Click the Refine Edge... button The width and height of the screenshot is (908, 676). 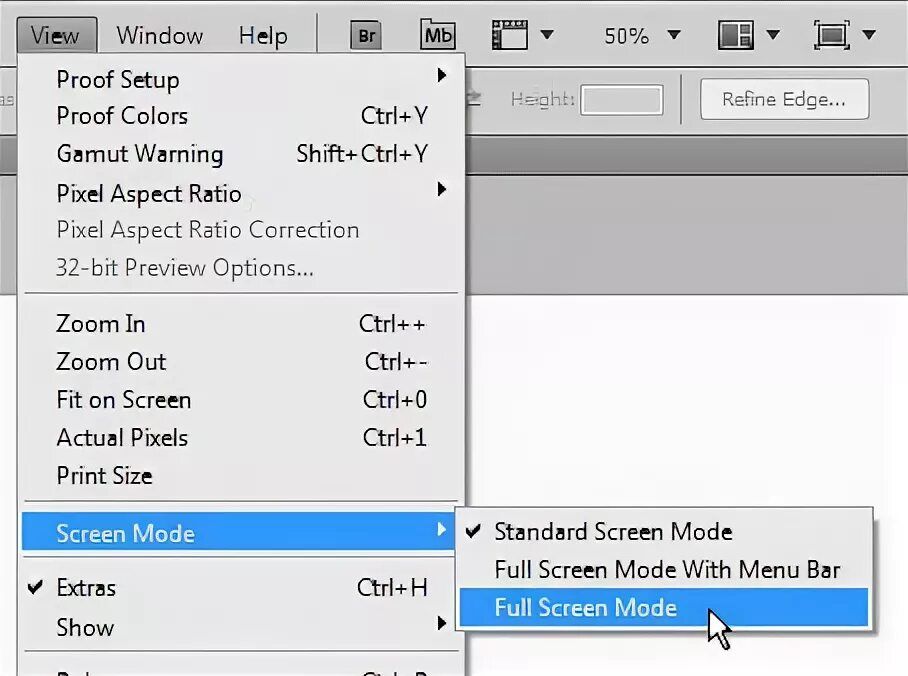(x=784, y=99)
